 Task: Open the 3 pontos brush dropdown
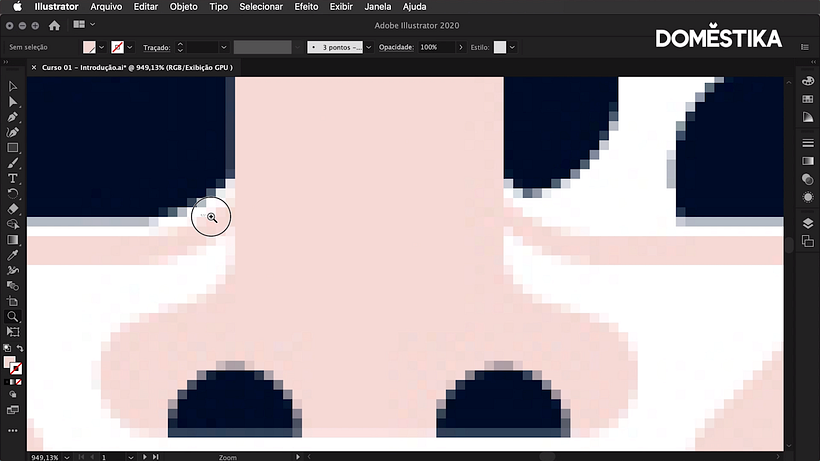369,47
